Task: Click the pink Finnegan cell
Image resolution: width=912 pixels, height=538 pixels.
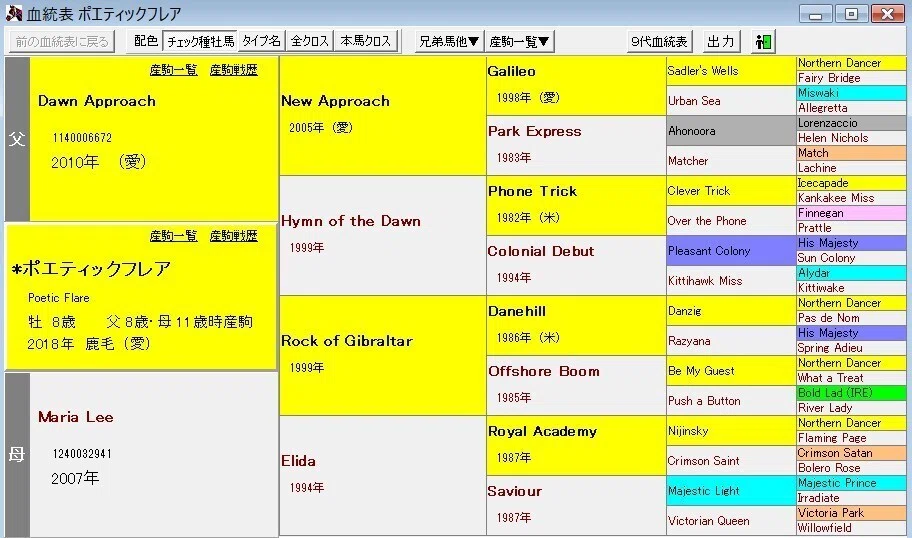Action: pyautogui.click(x=851, y=213)
